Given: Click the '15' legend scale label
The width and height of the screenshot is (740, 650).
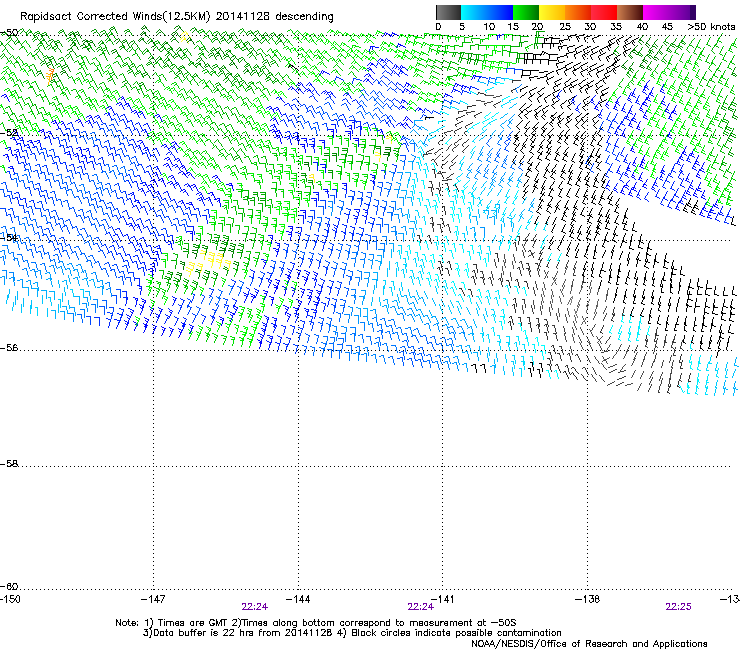Looking at the screenshot, I should coord(513,27).
